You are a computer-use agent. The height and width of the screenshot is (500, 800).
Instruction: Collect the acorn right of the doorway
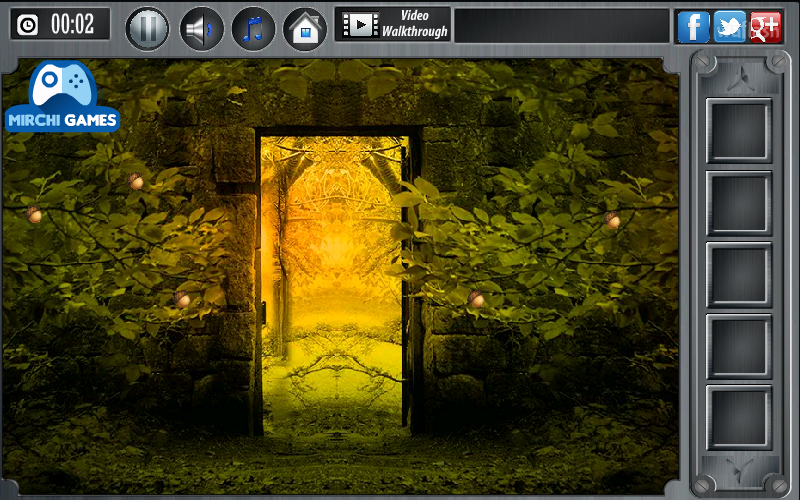pos(477,299)
